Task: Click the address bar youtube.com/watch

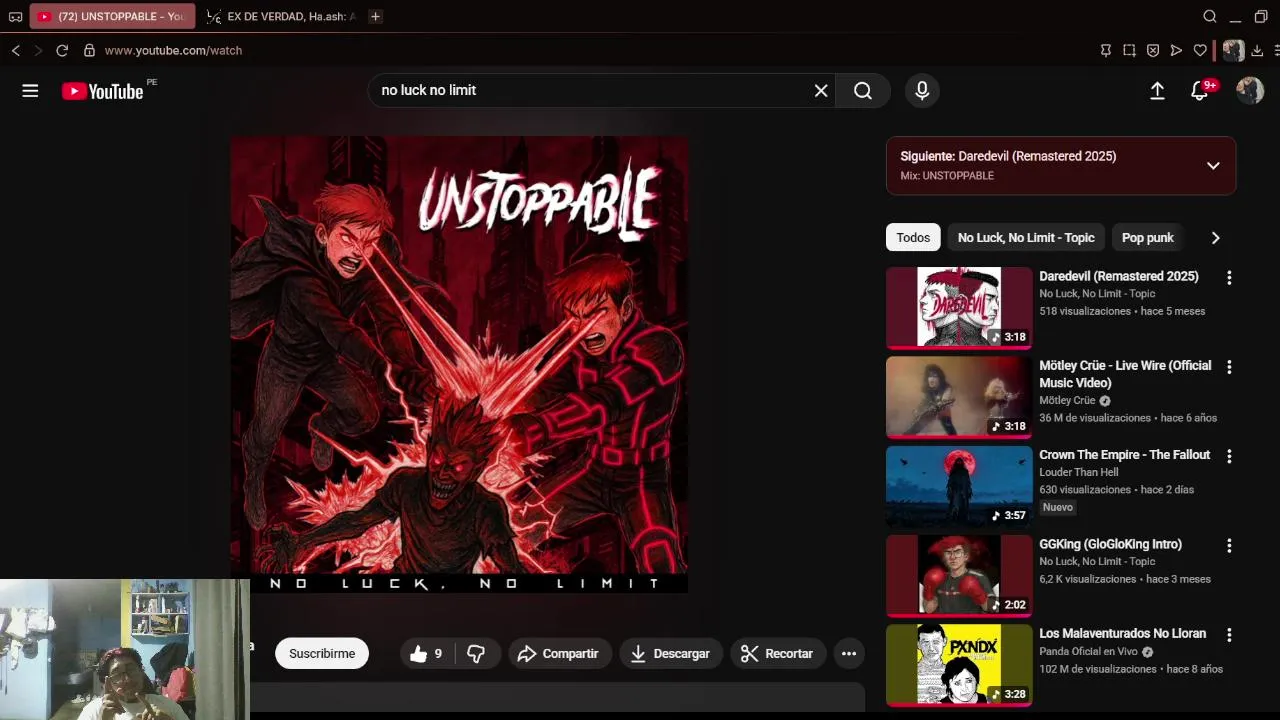Action: click(173, 50)
